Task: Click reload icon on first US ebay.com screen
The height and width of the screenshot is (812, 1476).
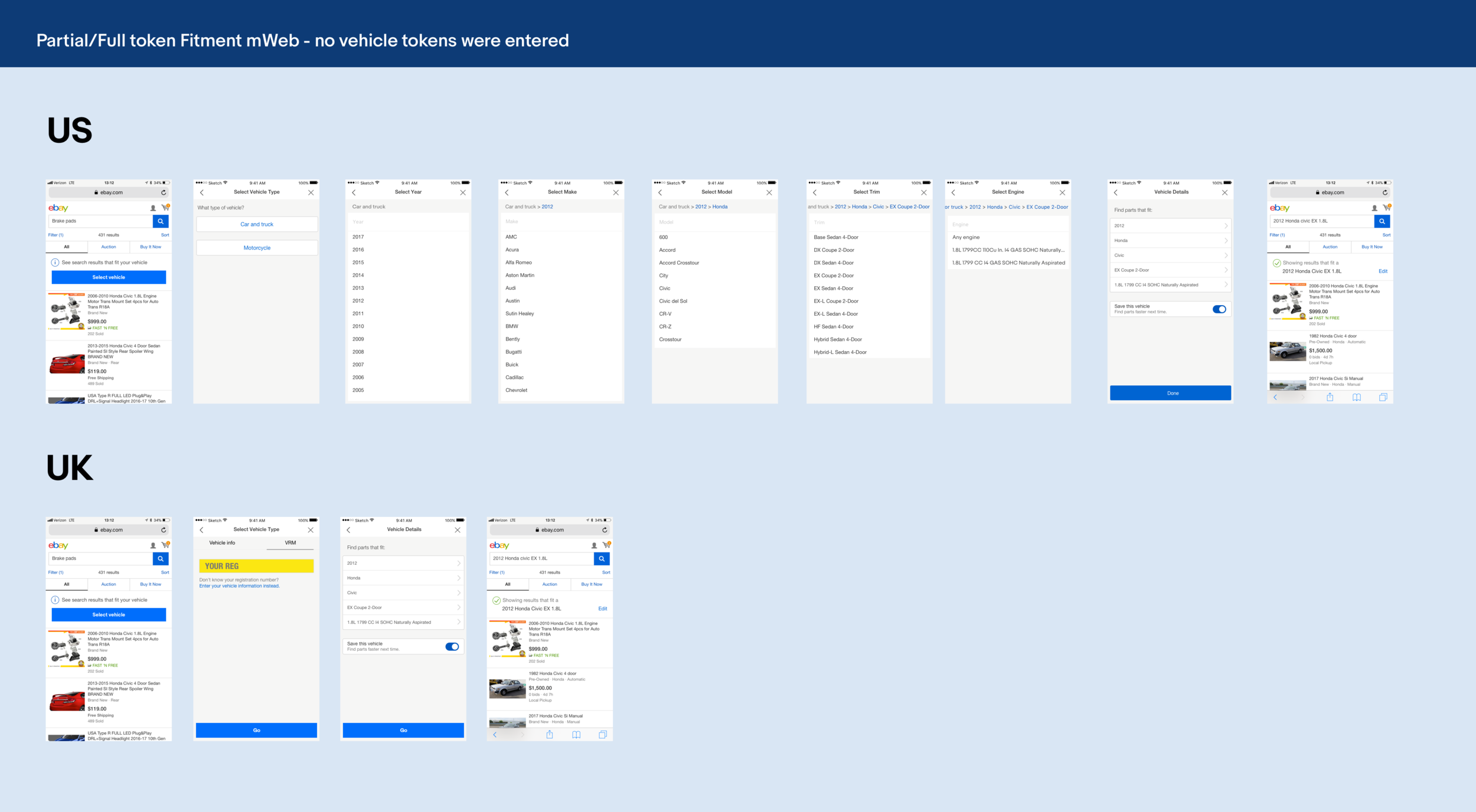Action: [x=164, y=192]
